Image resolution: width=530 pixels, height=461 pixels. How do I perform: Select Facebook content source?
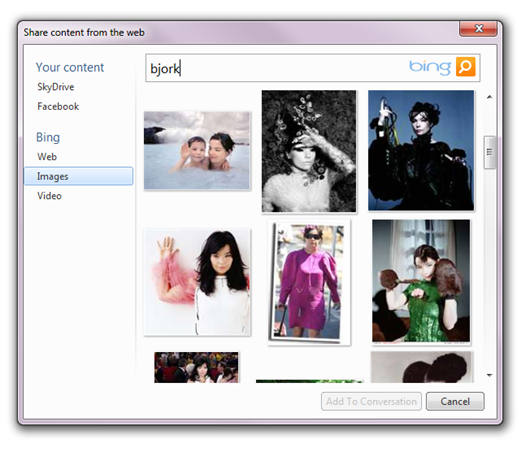58,106
